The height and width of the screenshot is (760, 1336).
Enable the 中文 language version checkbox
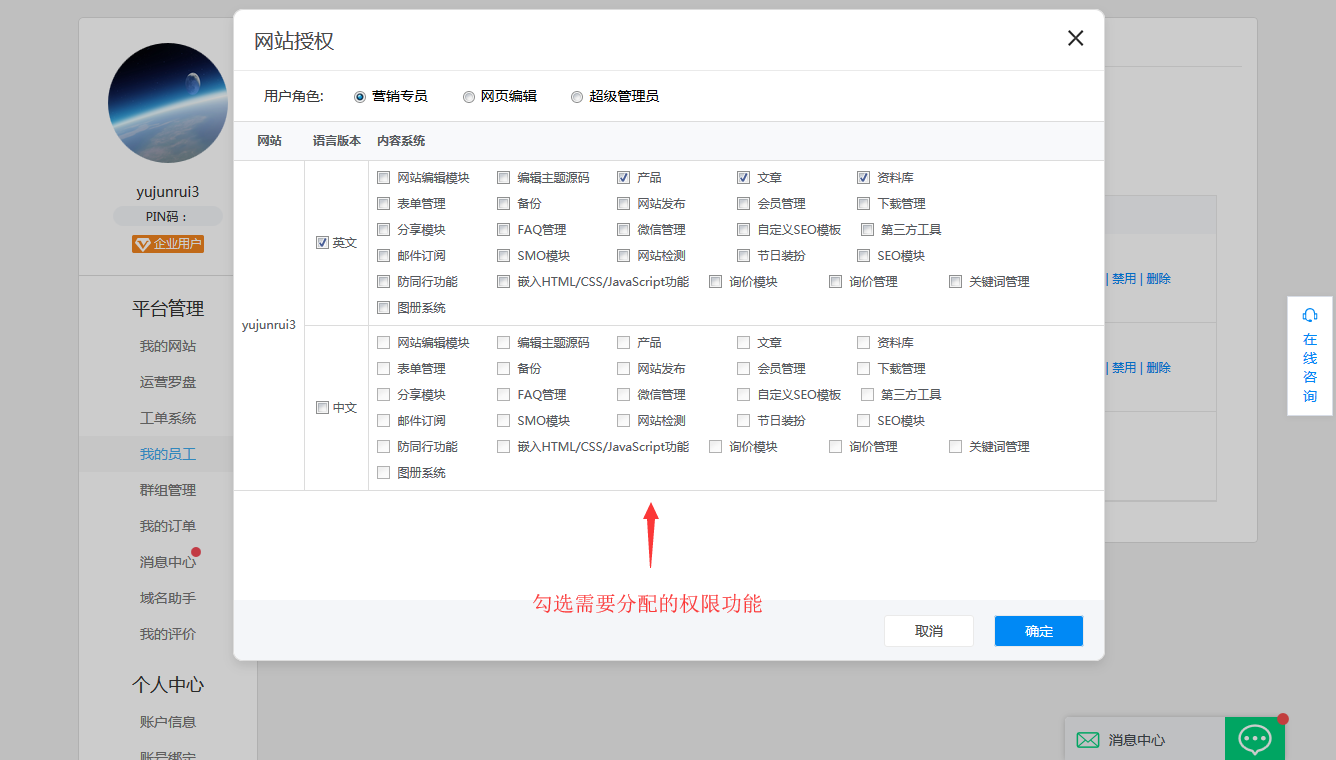point(322,408)
